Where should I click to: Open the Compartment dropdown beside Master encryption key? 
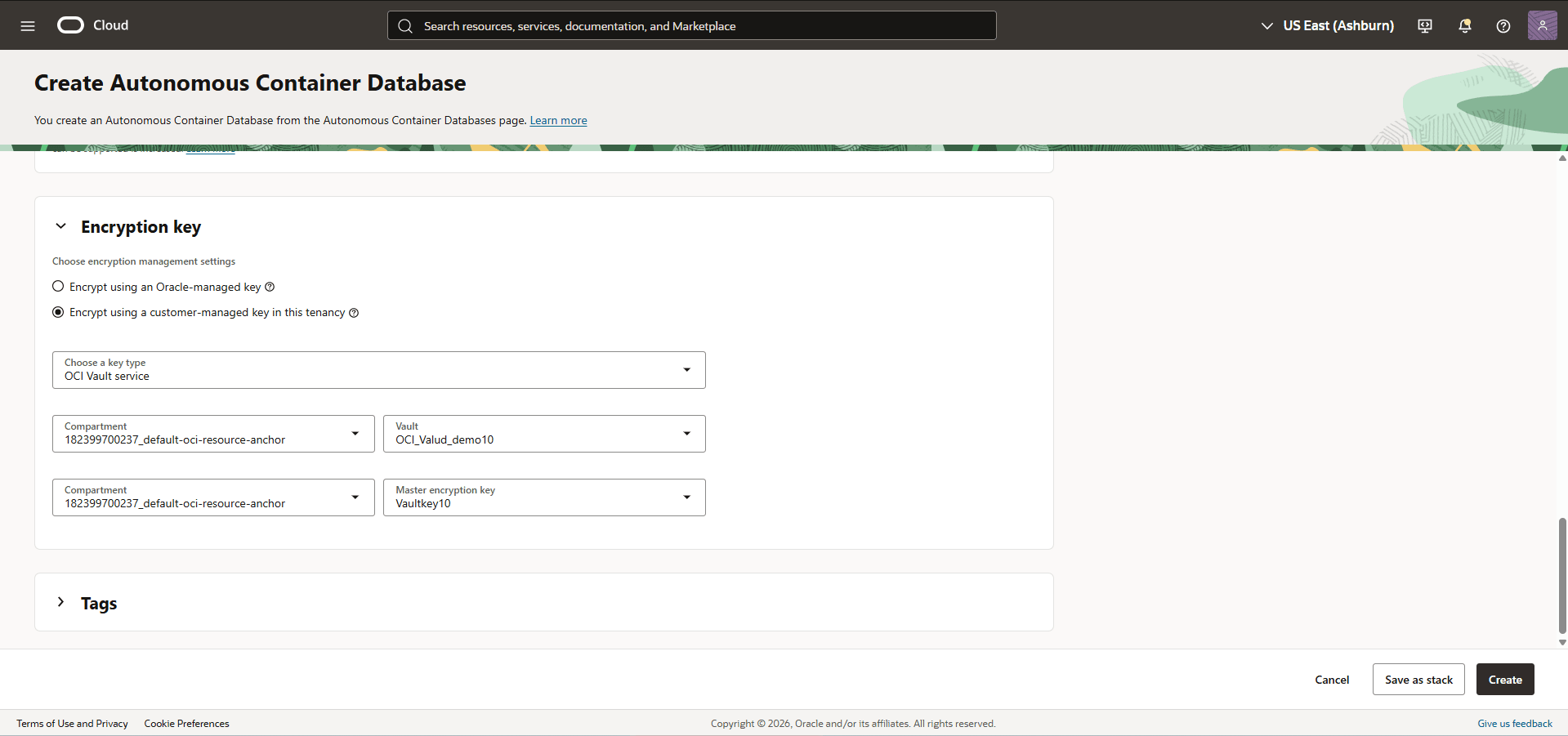point(213,497)
